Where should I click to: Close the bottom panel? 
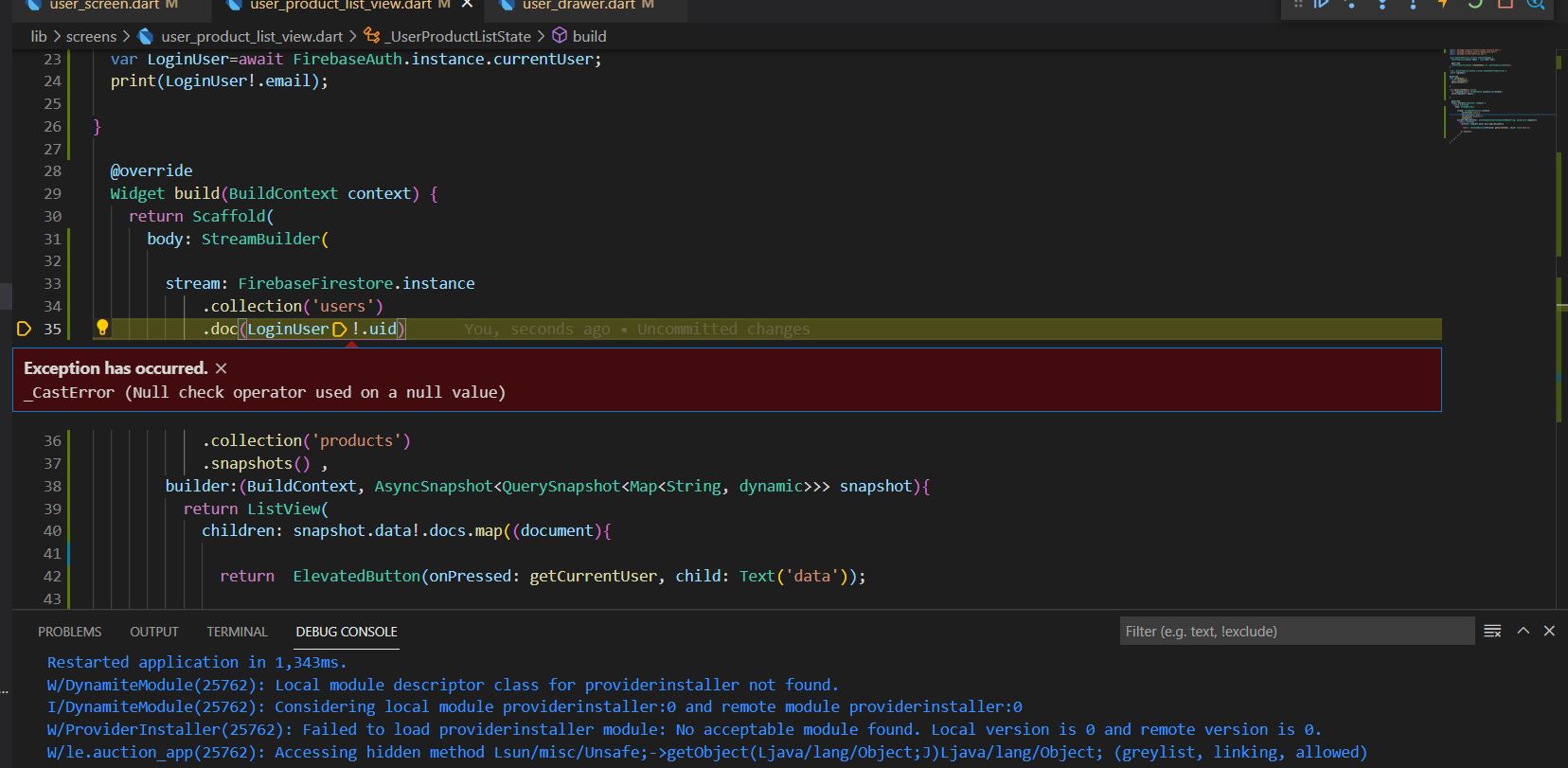[x=1549, y=631]
